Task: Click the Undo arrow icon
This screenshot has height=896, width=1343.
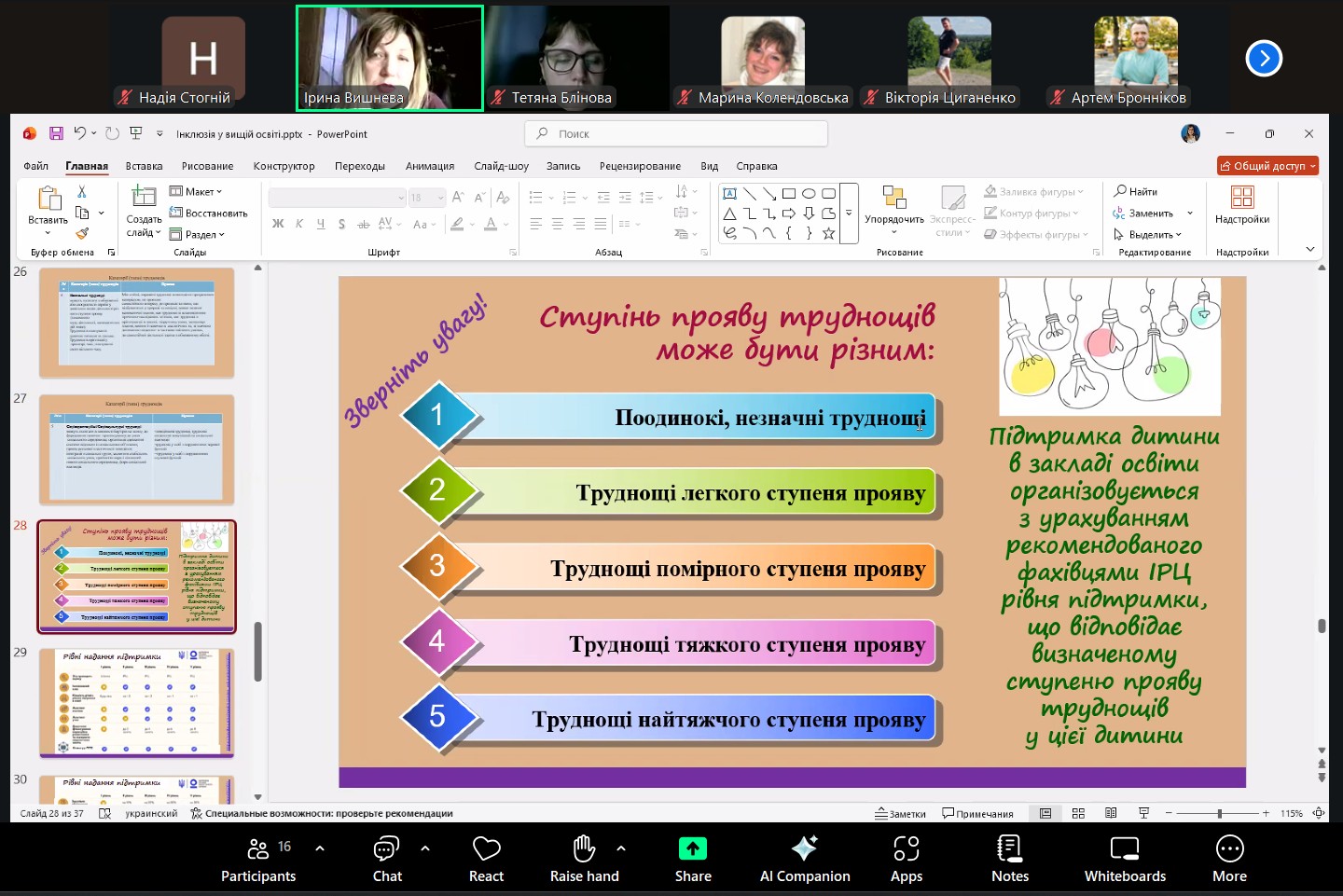Action: 80,133
